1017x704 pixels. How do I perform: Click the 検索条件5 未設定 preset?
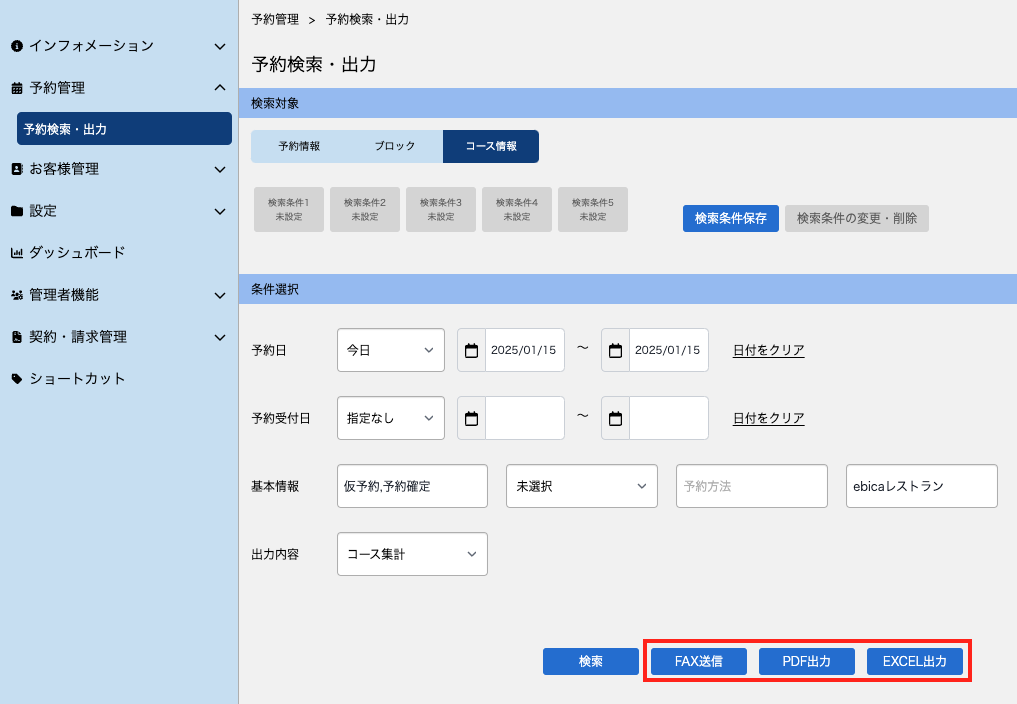593,210
